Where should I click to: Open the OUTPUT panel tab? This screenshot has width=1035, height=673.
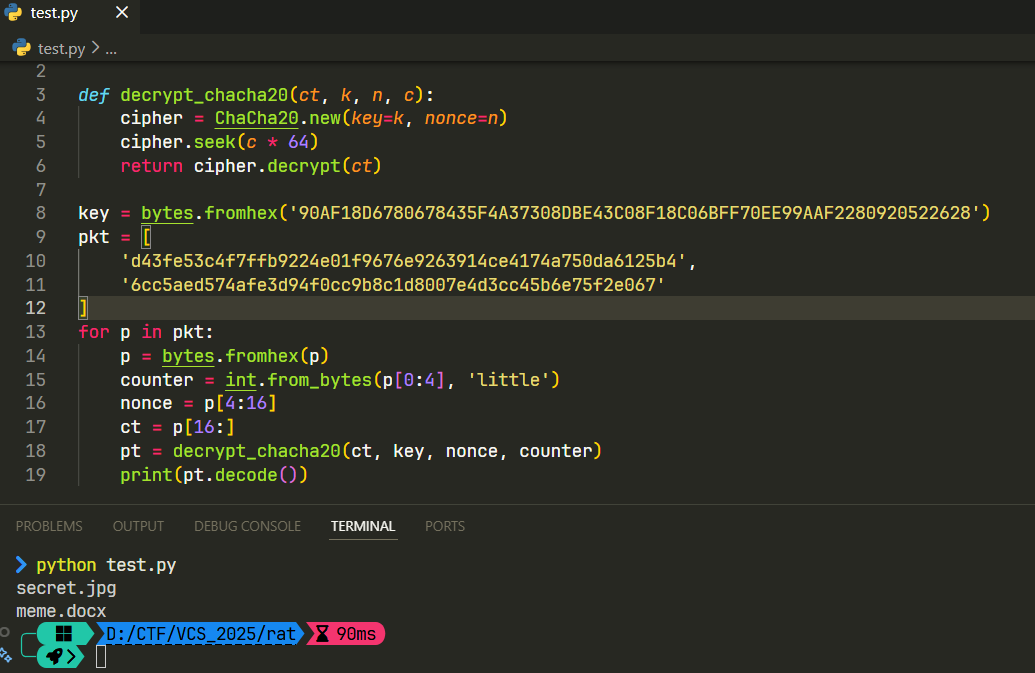[x=138, y=526]
